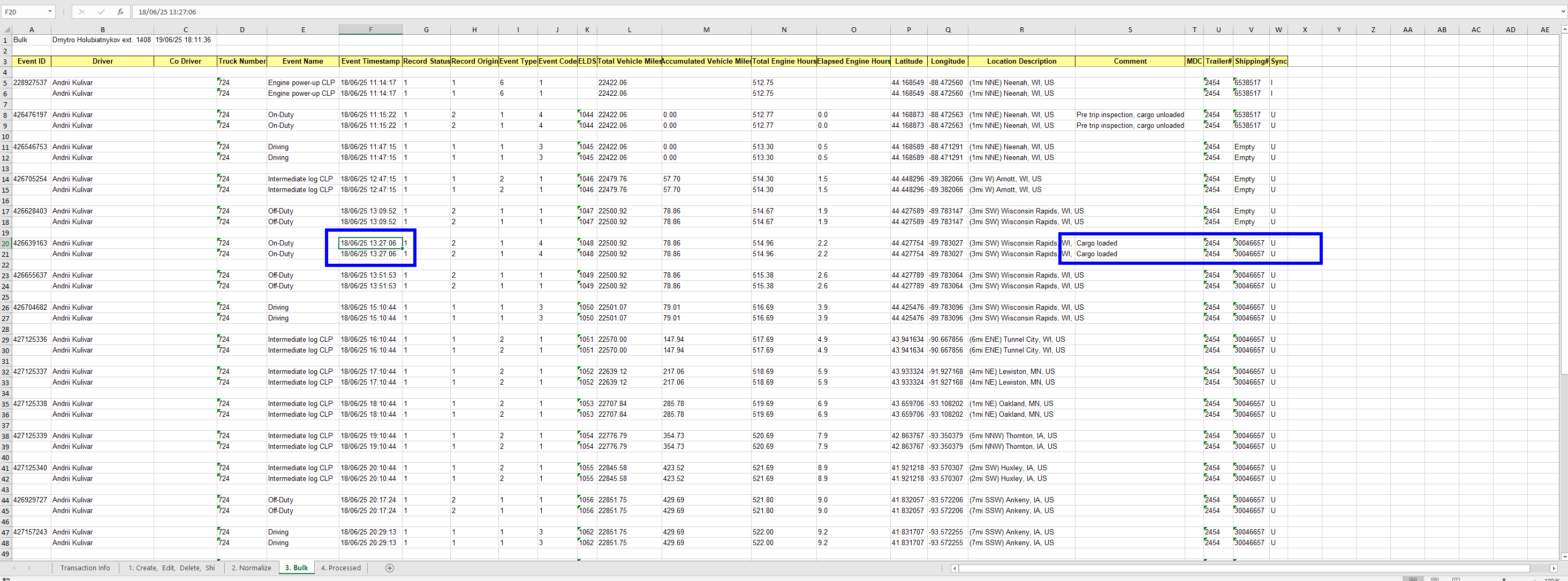Open the Name Box dropdown arrow

(49, 12)
